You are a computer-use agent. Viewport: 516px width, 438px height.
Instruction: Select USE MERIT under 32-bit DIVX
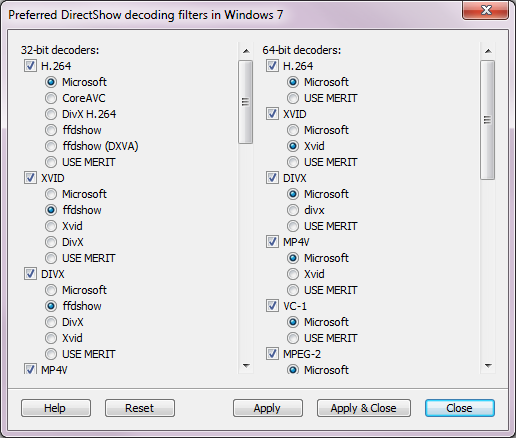(x=51, y=354)
